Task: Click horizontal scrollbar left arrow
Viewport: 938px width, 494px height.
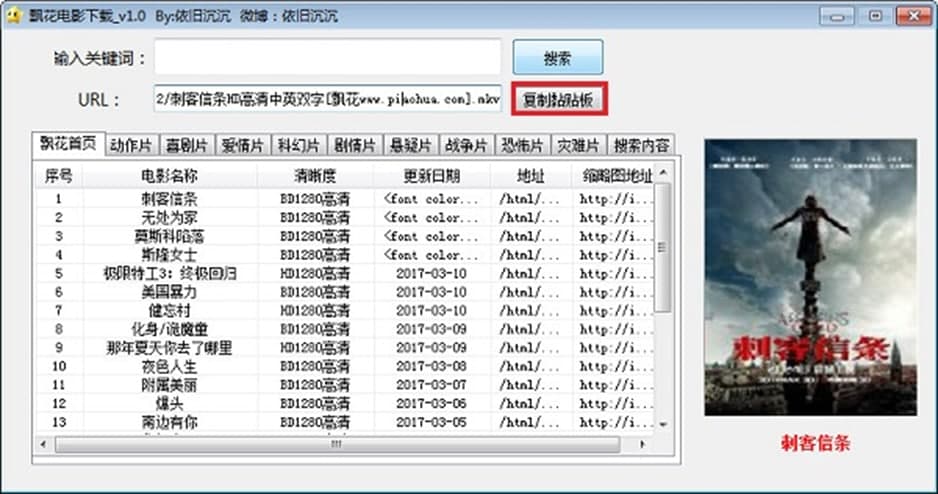Action: 43,444
